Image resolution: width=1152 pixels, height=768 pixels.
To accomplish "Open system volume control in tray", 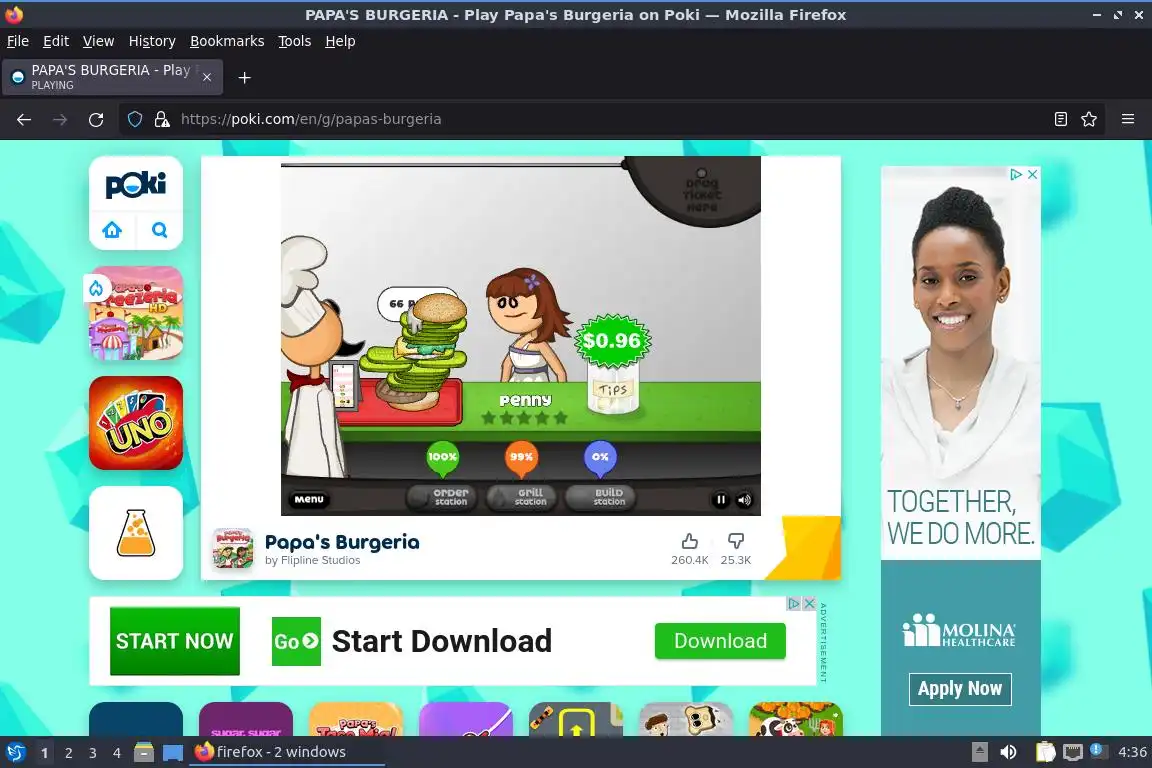I will point(1009,752).
